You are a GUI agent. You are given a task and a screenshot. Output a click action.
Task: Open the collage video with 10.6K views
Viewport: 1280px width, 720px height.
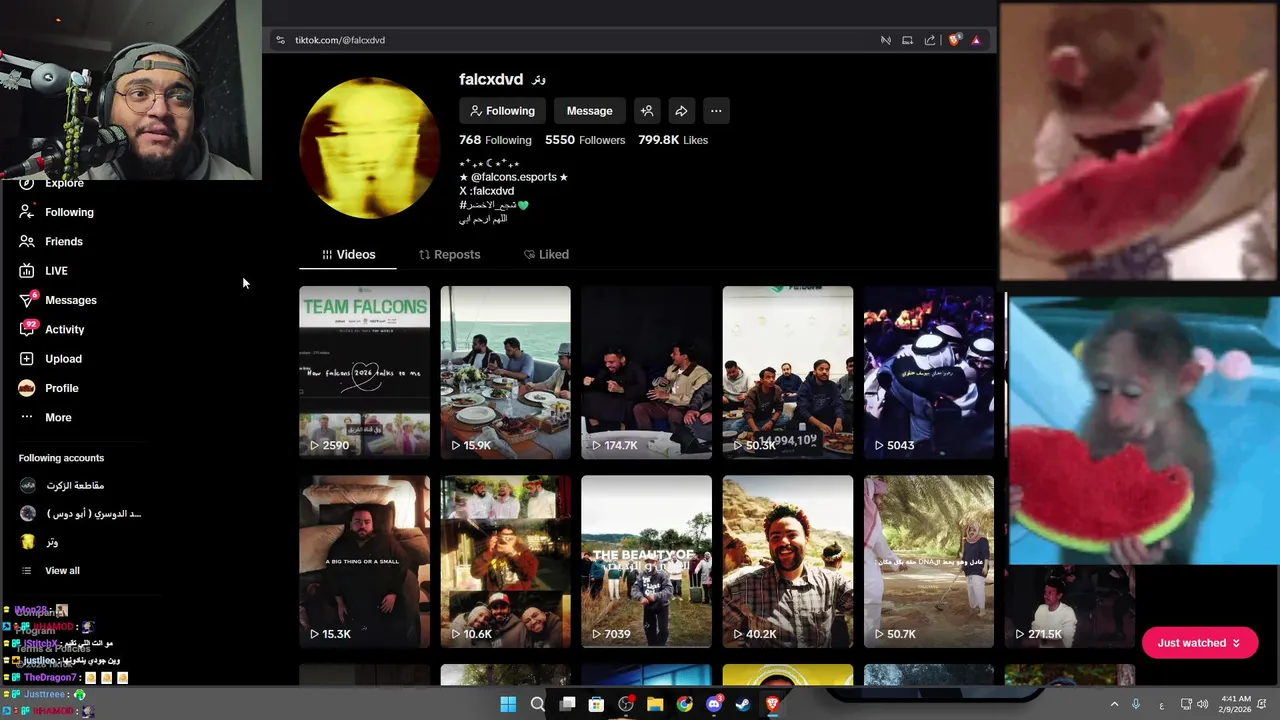pos(505,561)
